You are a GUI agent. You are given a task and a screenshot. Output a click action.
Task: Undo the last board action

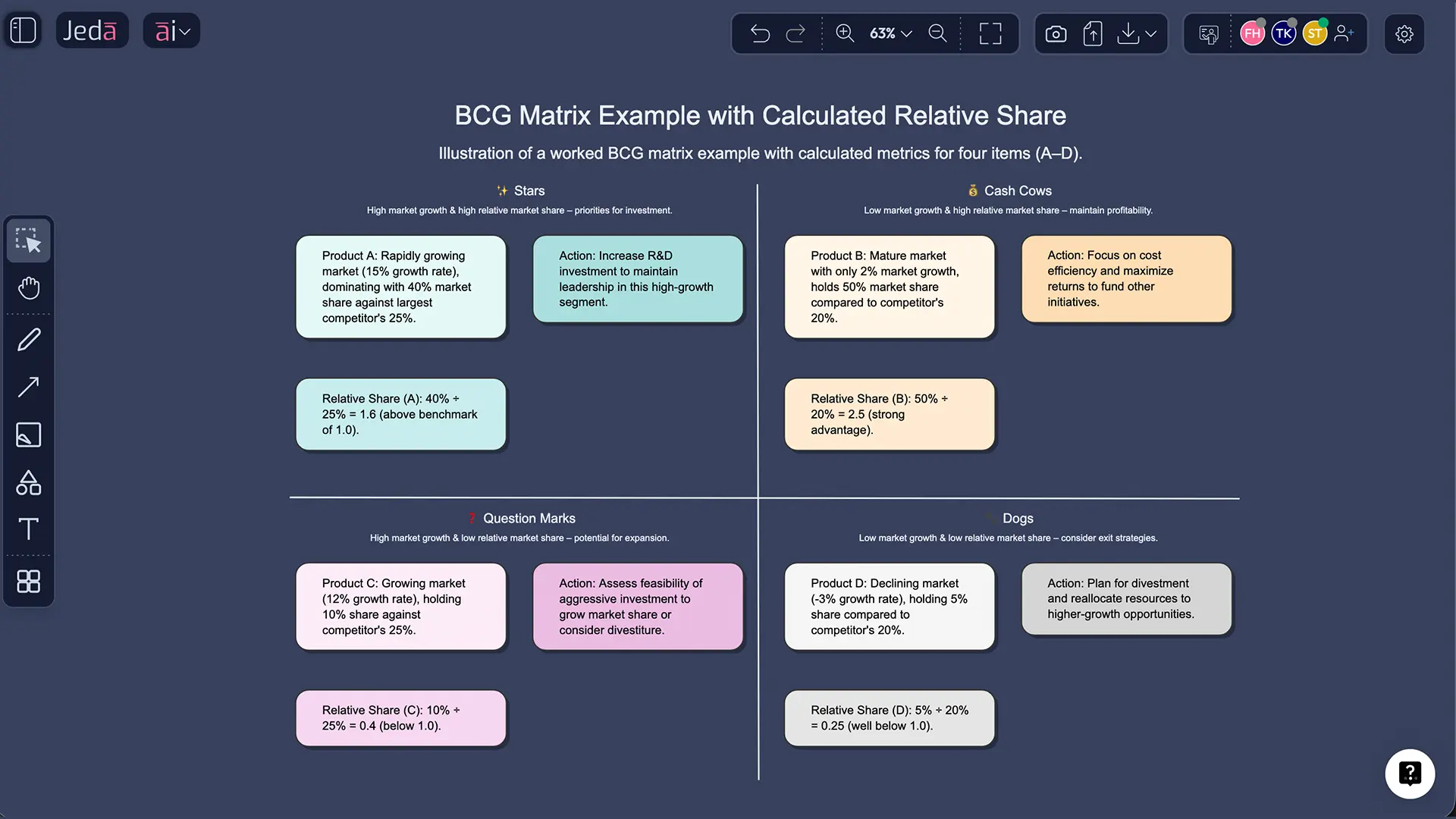760,33
